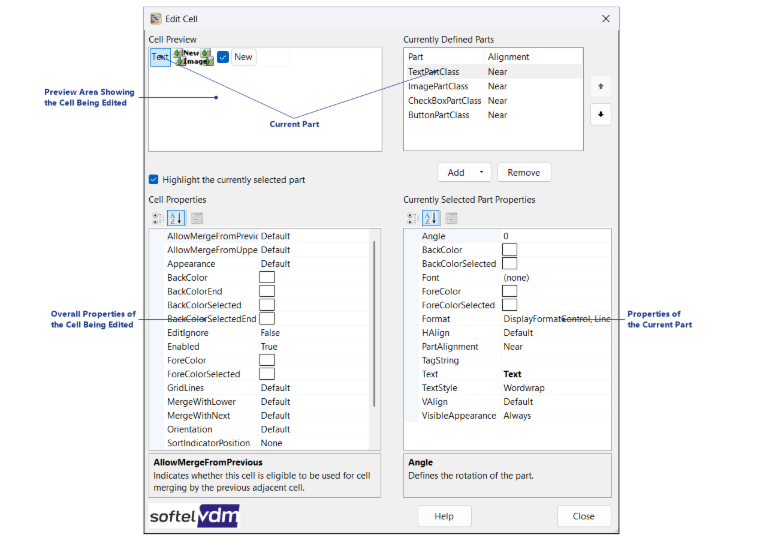Viewport: 763px width, 541px height.
Task: Select Orientation property value
Action: pyautogui.click(x=314, y=430)
